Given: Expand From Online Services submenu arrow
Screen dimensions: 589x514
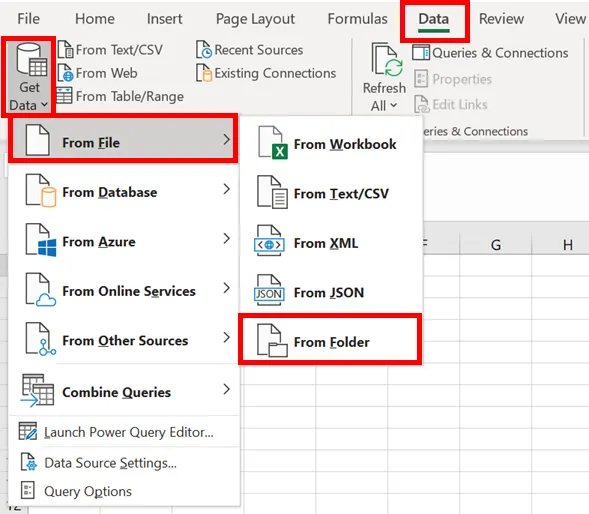Looking at the screenshot, I should (226, 288).
